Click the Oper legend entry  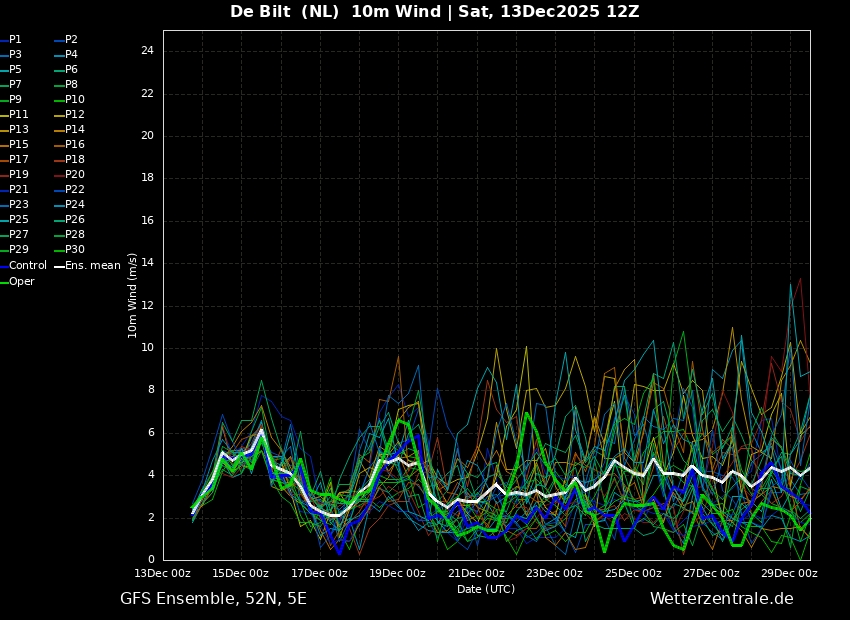point(22,282)
